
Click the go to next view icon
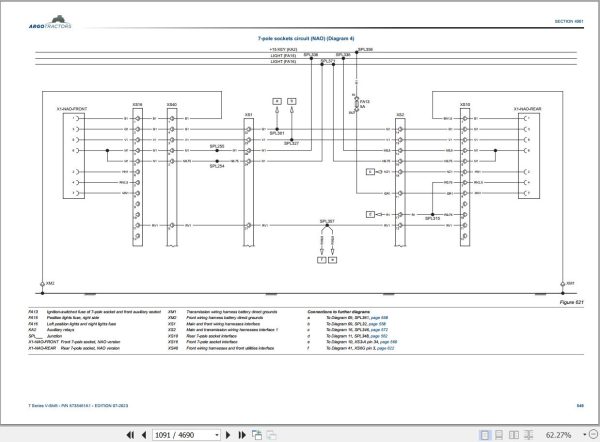pyautogui.click(x=271, y=435)
